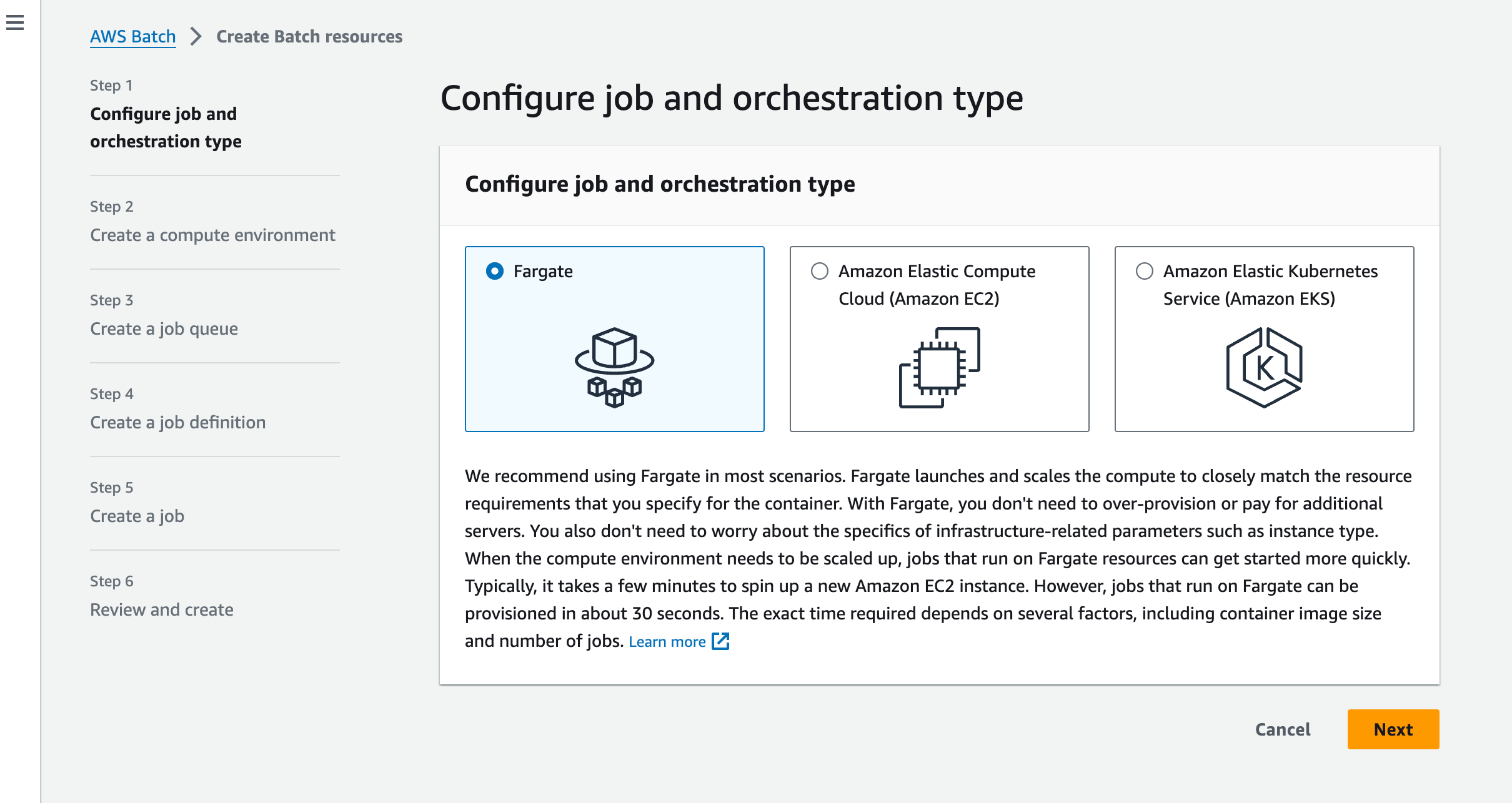Click the external link icon beside Learn more
1512x803 pixels.
pos(720,641)
